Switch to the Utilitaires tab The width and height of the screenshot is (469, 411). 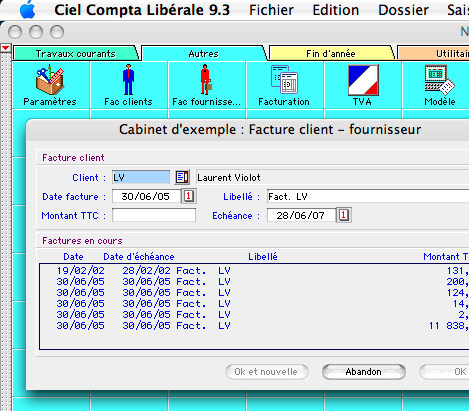pyautogui.click(x=434, y=53)
